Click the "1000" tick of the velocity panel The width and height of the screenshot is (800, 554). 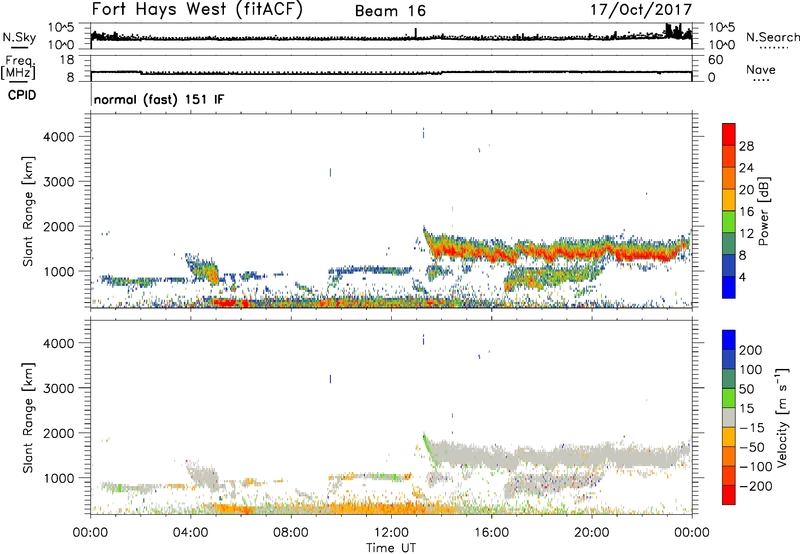58,478
